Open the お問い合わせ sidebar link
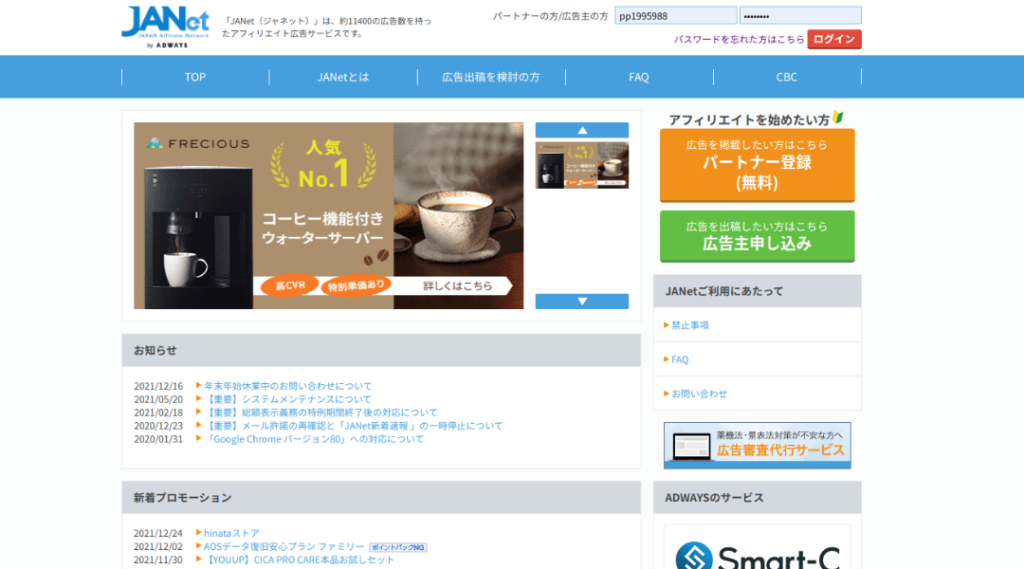 click(x=699, y=394)
